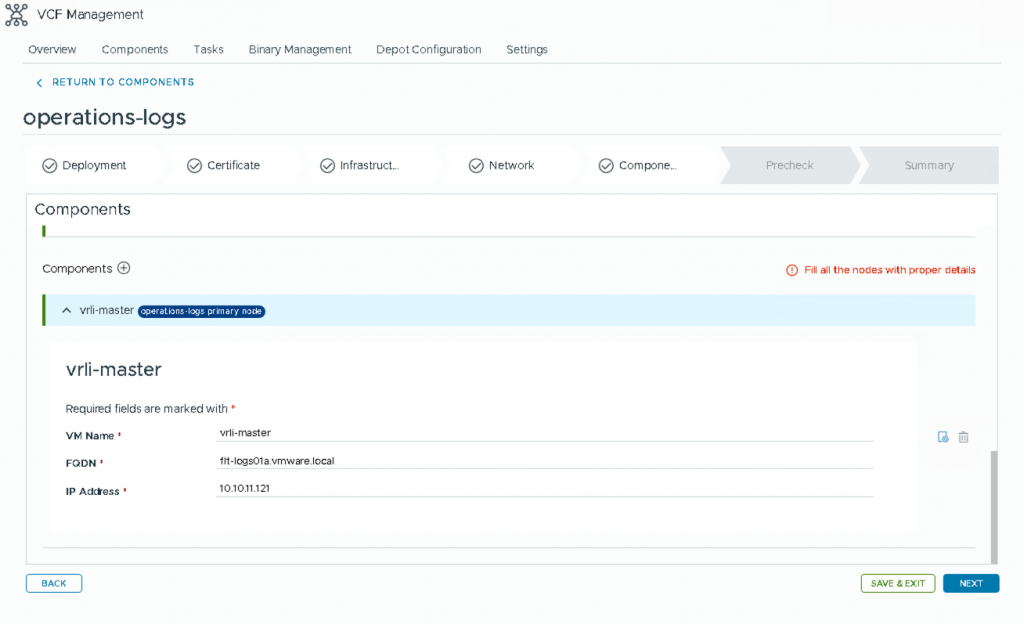
Task: Click the VCF Management logo icon
Action: (x=16, y=15)
